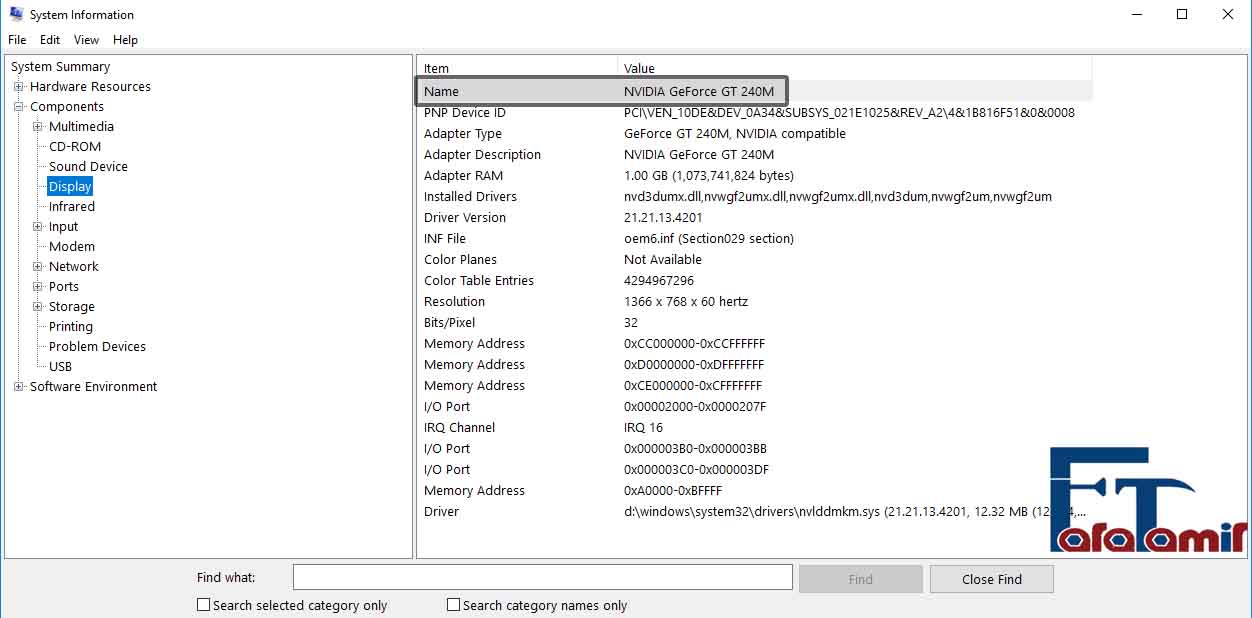Focus the Find what text field
The height and width of the screenshot is (618, 1252).
tap(543, 578)
